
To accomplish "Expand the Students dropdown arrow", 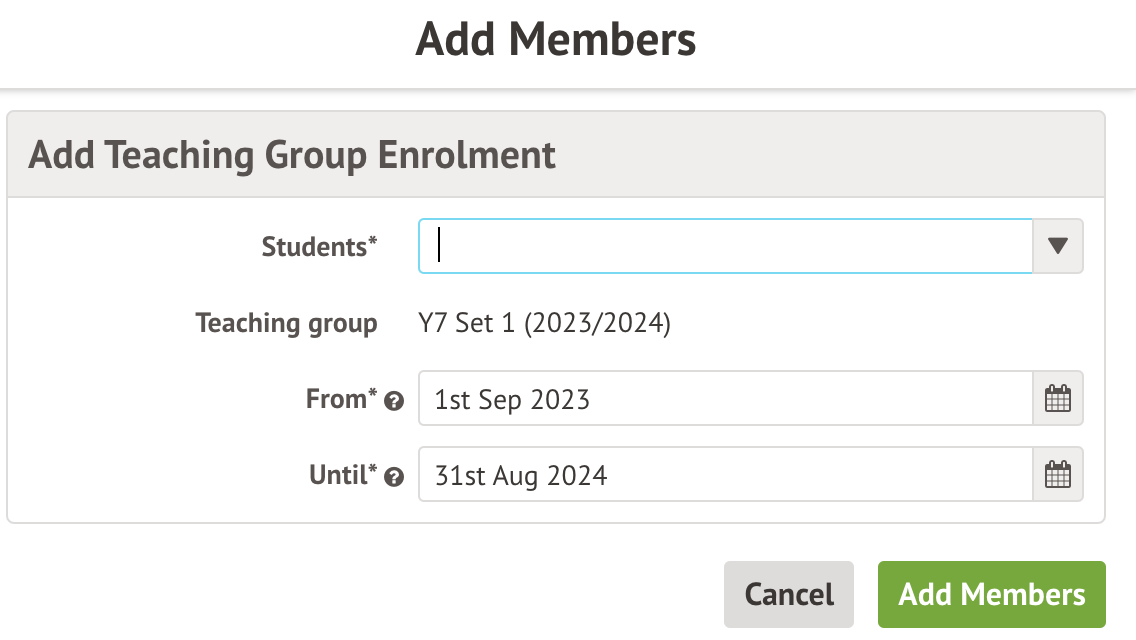I will (1057, 247).
